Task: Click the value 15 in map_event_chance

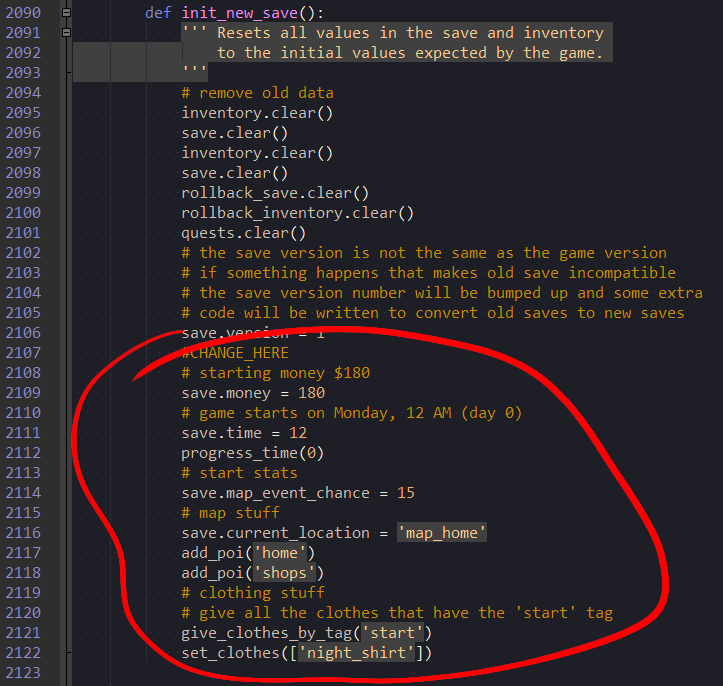Action: point(406,493)
